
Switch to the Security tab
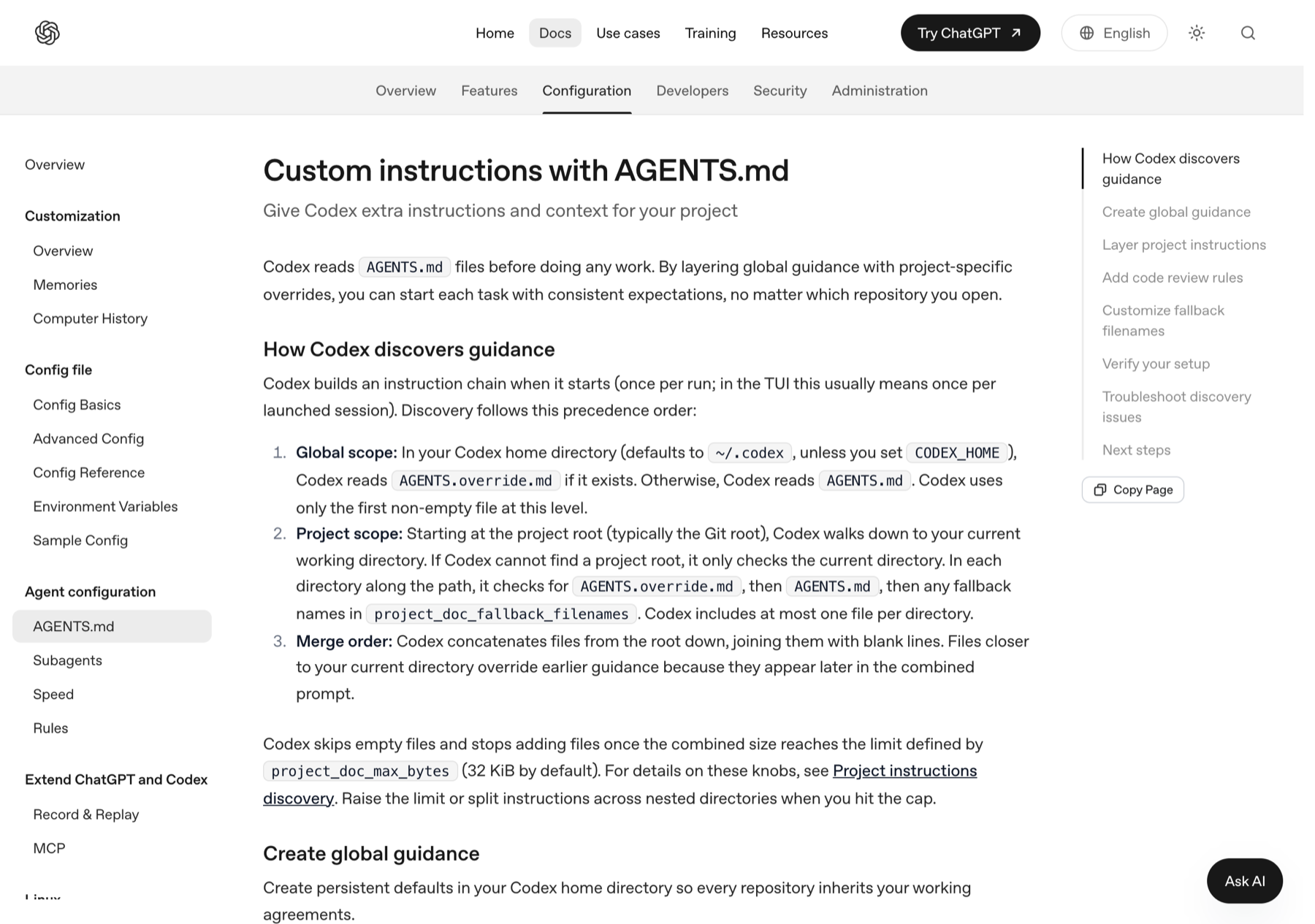coord(780,91)
